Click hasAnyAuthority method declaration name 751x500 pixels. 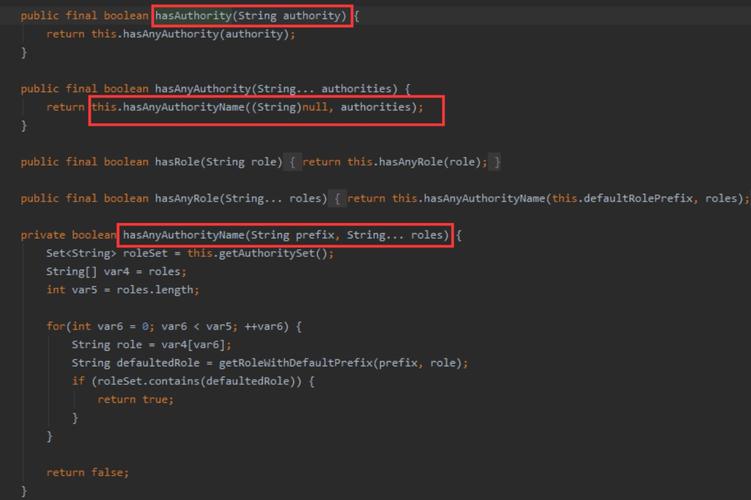(203, 89)
